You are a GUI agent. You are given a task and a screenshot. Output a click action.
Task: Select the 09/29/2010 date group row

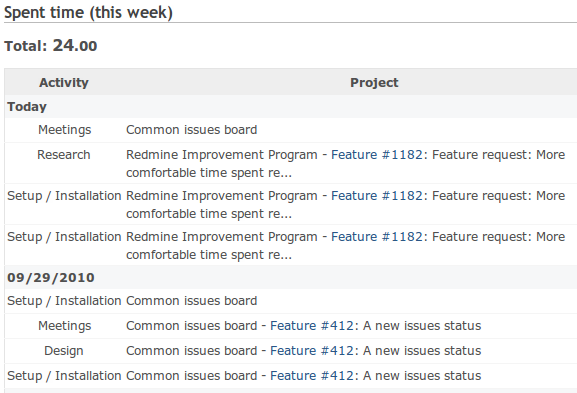(x=291, y=277)
